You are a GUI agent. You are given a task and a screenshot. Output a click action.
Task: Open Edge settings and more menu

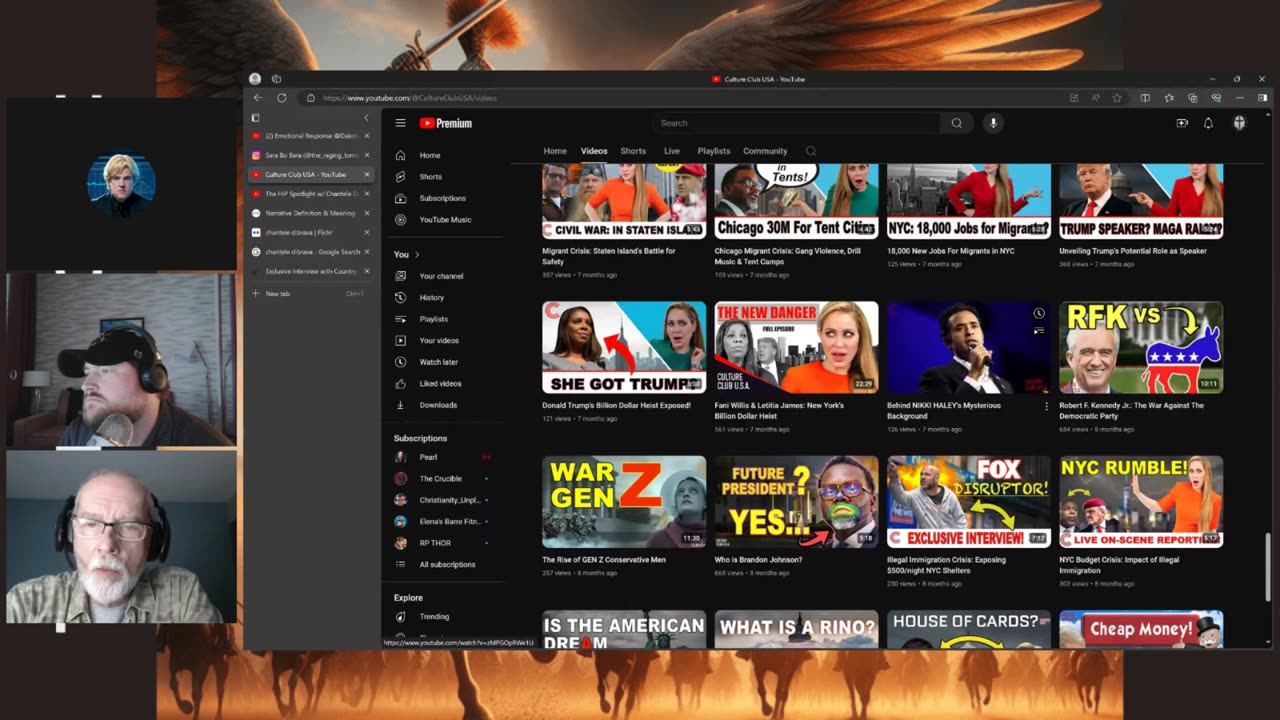(1240, 98)
